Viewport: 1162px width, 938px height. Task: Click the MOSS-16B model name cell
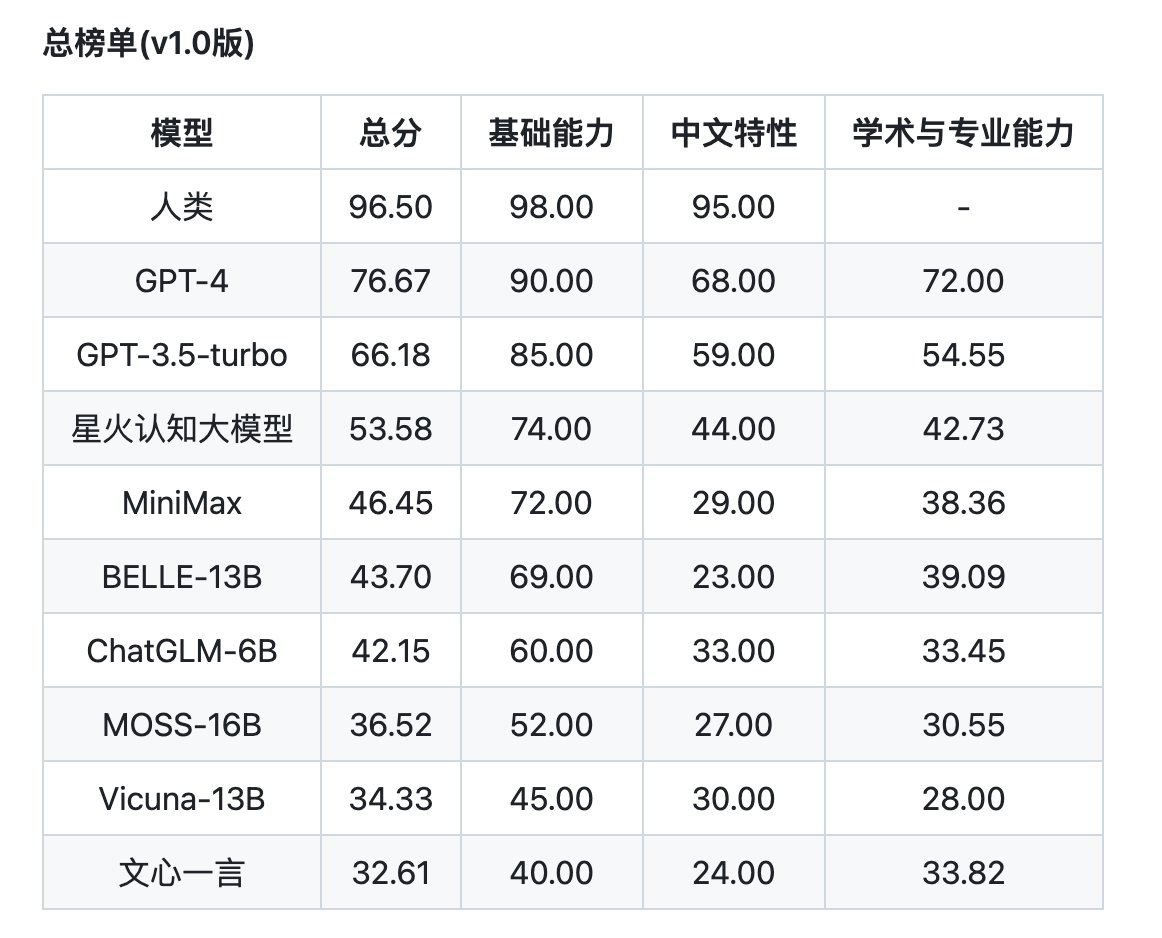tap(182, 725)
